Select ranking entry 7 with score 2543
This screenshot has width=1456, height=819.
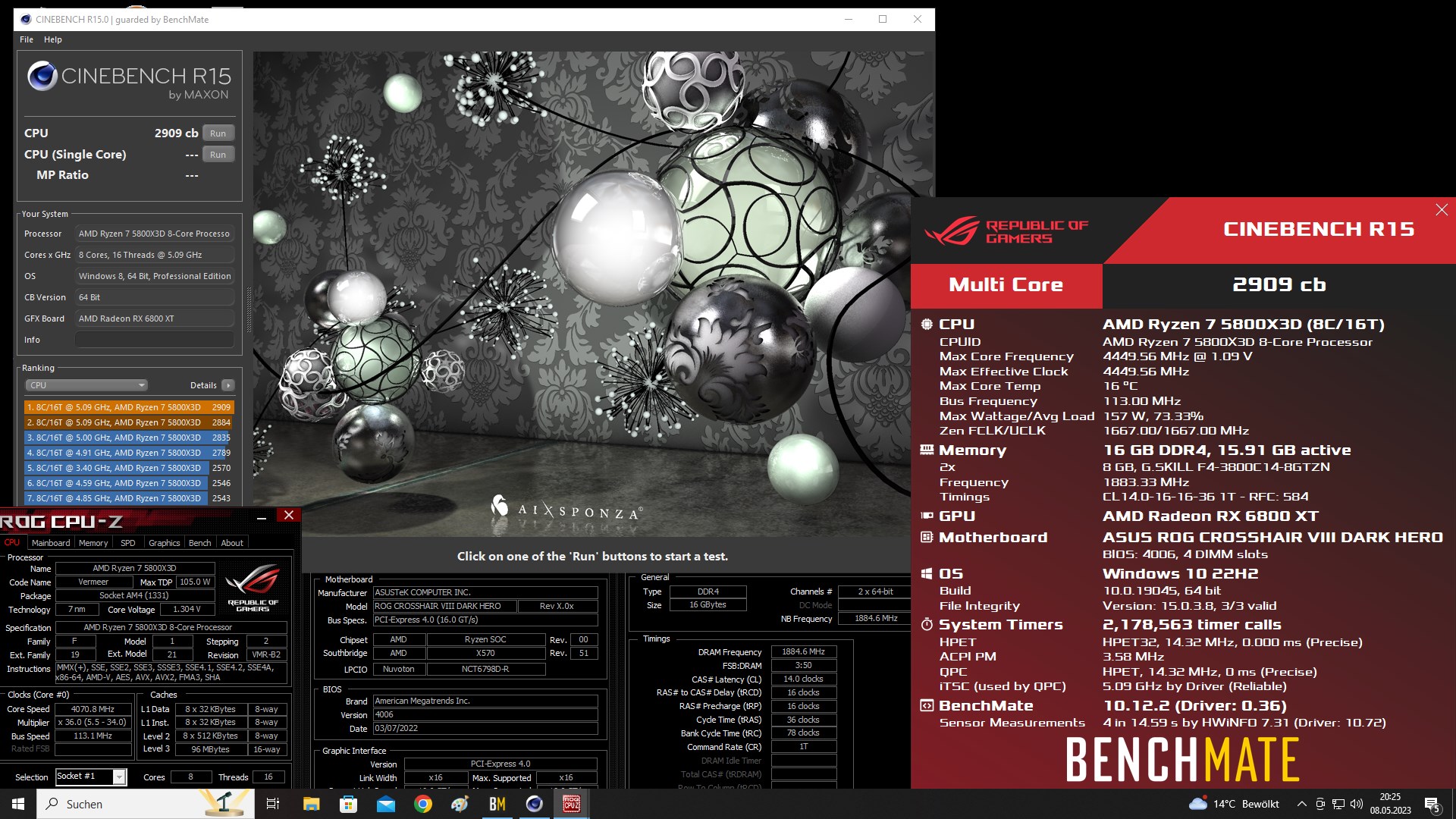tap(128, 498)
